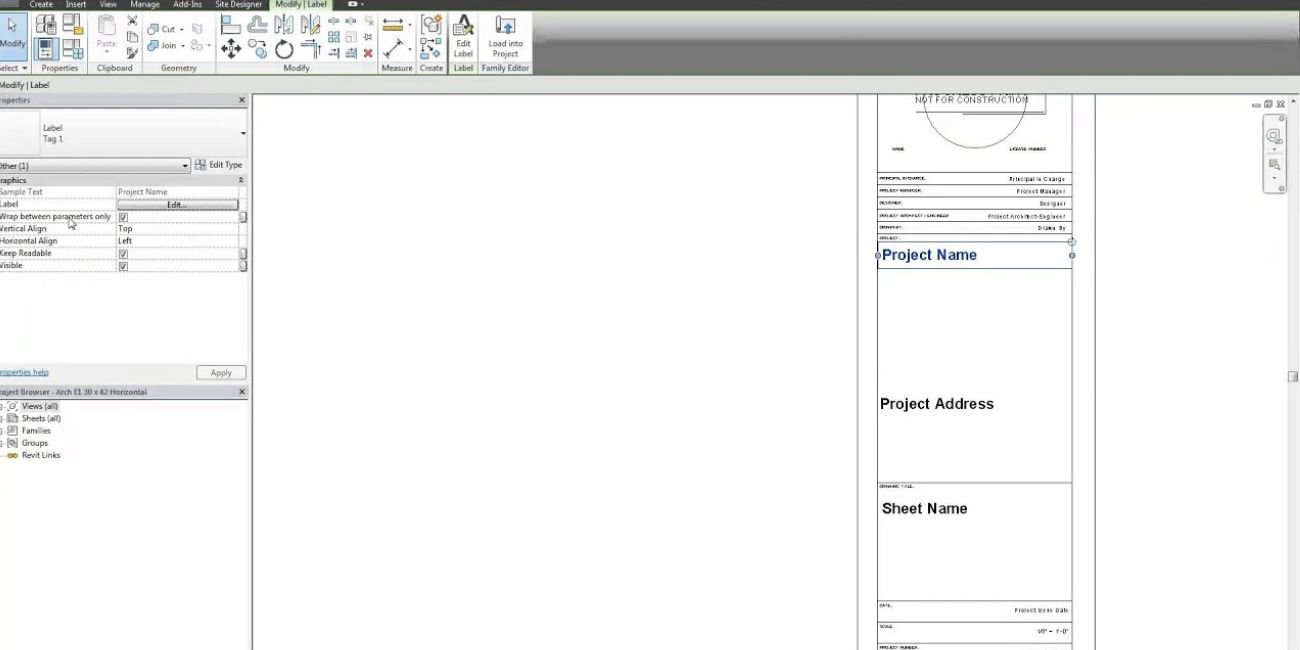Open the Site Designer tab

pos(238,4)
